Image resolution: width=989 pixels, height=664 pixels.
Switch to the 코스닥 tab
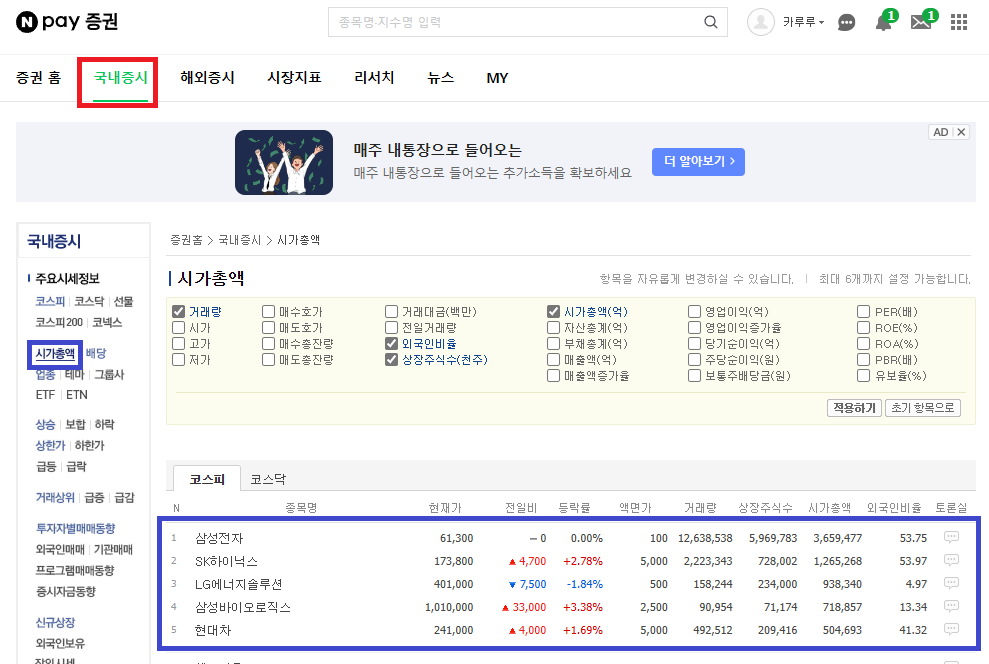(268, 479)
